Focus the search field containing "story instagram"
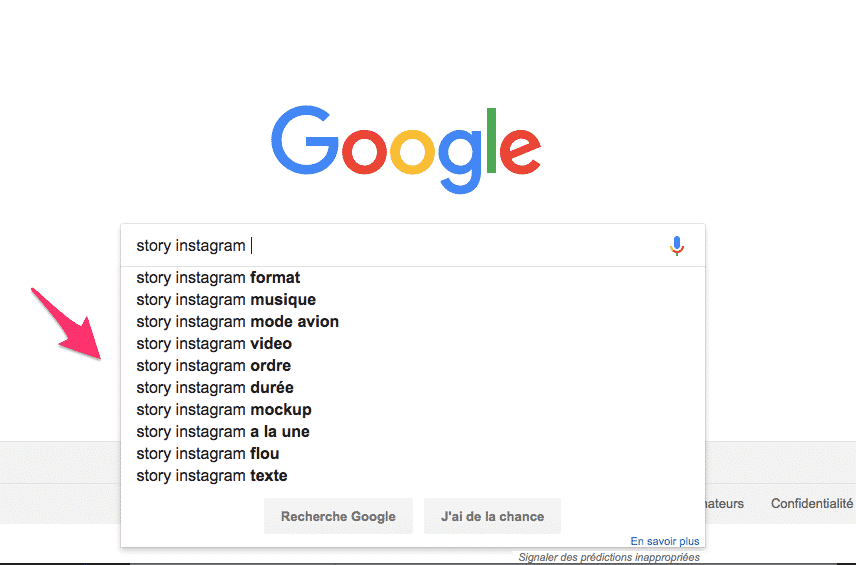Screen dimensions: 856x565 [x=400, y=245]
